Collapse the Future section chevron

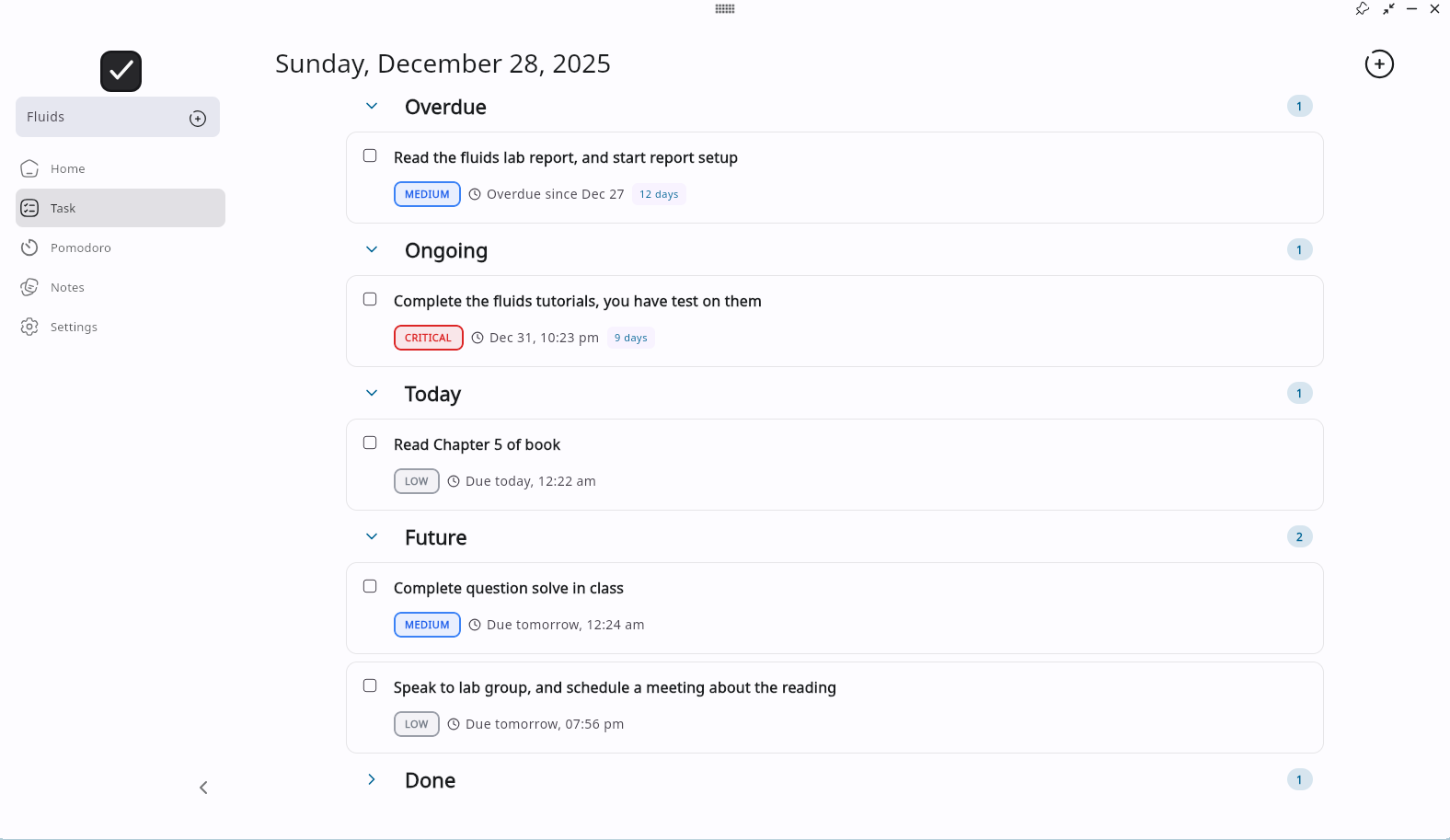372,536
